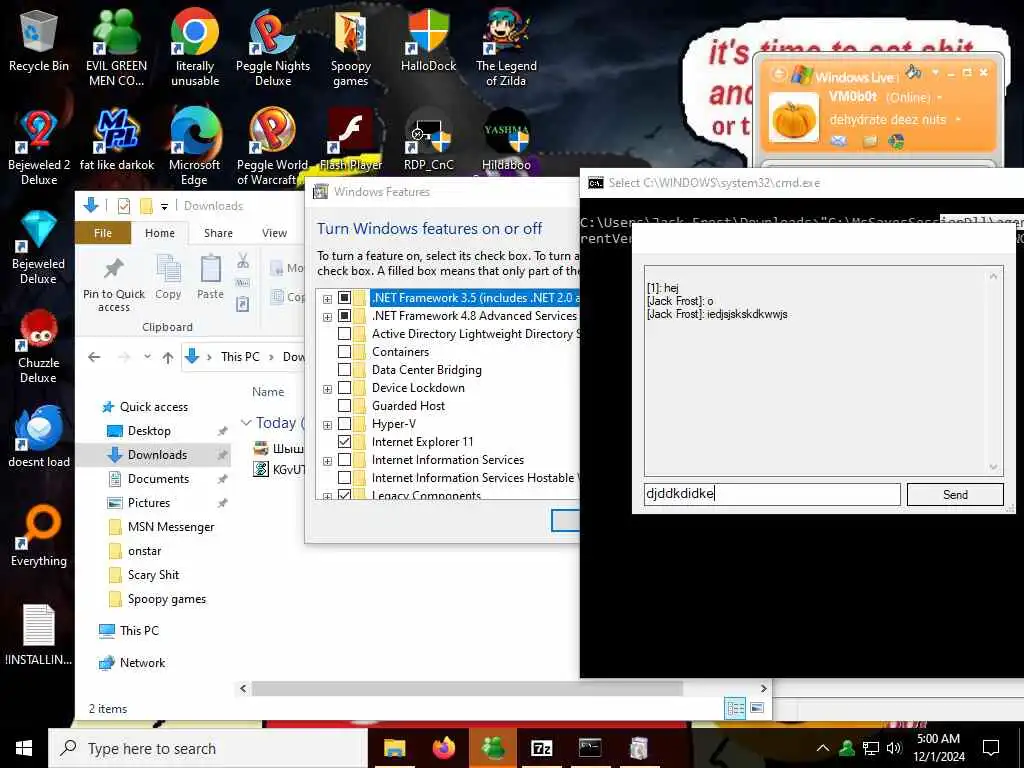Click Paste in Explorer Clipboard group
This screenshot has height=768, width=1024.
(x=210, y=278)
